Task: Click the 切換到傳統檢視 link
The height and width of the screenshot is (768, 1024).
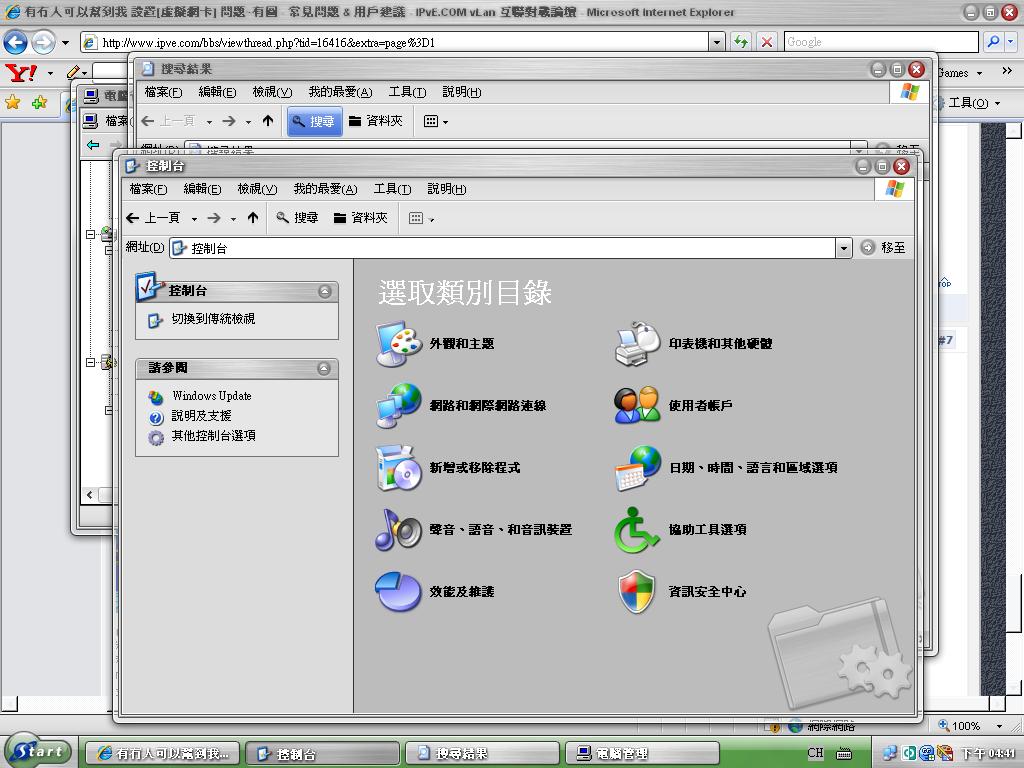Action: (212, 319)
